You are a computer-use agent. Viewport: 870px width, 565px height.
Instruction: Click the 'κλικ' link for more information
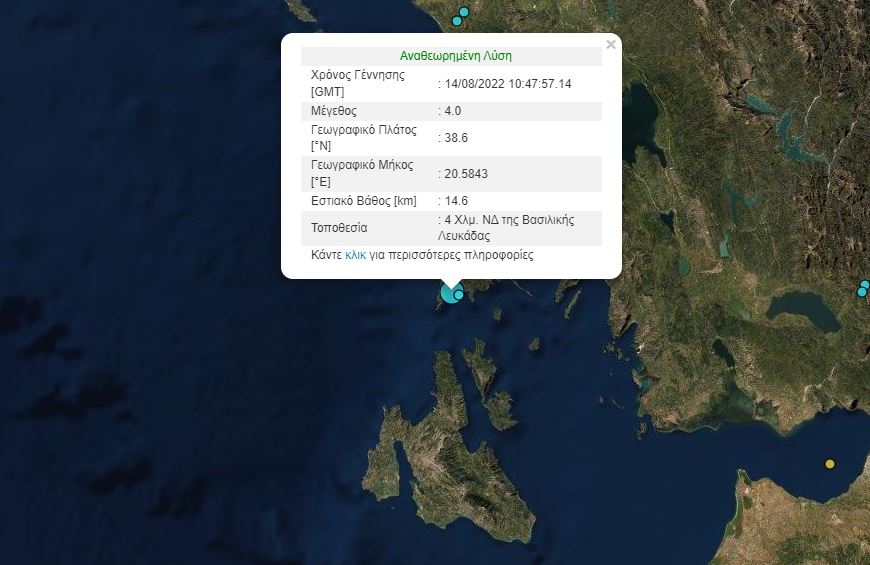[x=355, y=255]
